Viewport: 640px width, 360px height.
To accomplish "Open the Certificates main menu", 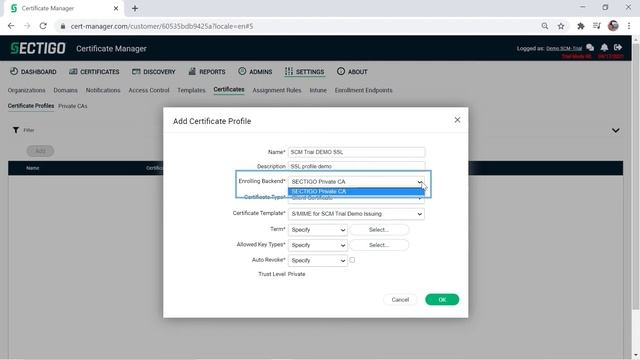I will point(94,71).
